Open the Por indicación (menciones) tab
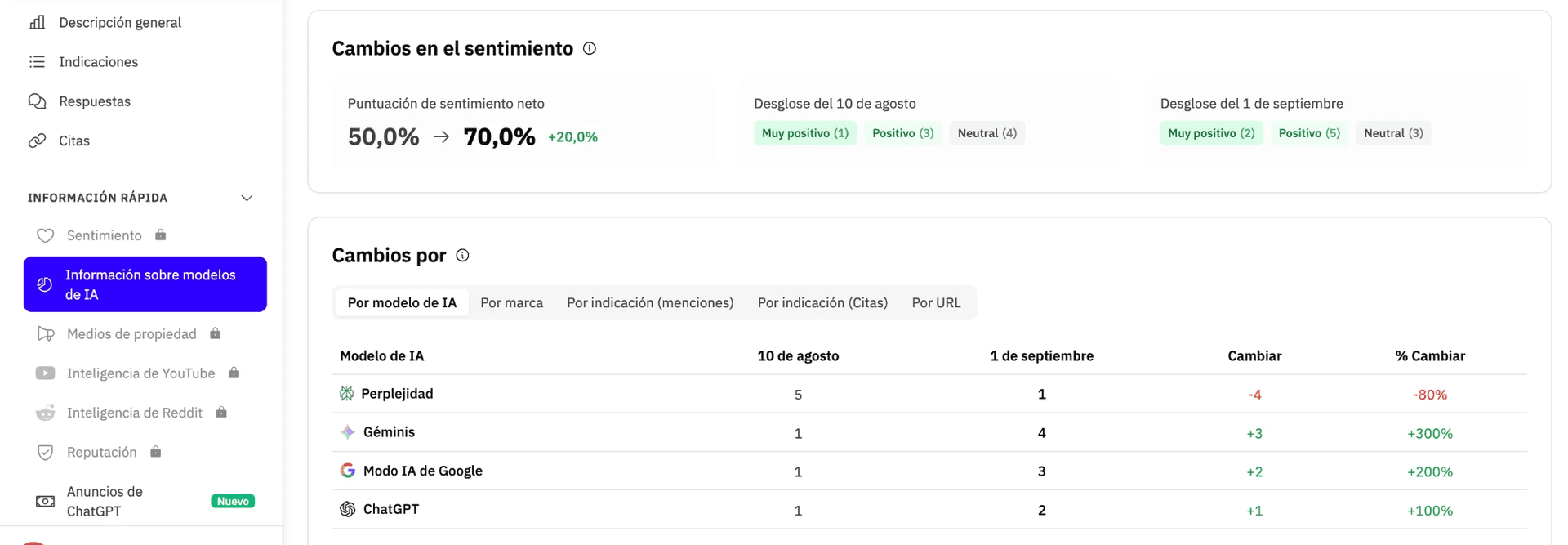 [x=650, y=303]
